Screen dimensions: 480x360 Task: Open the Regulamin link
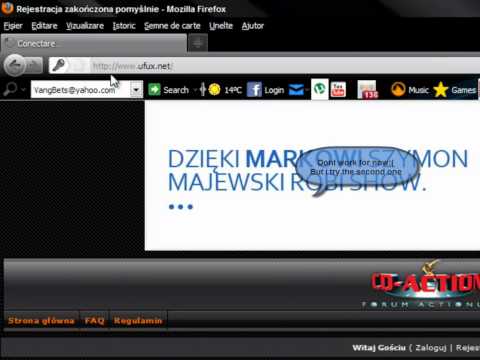(x=138, y=321)
